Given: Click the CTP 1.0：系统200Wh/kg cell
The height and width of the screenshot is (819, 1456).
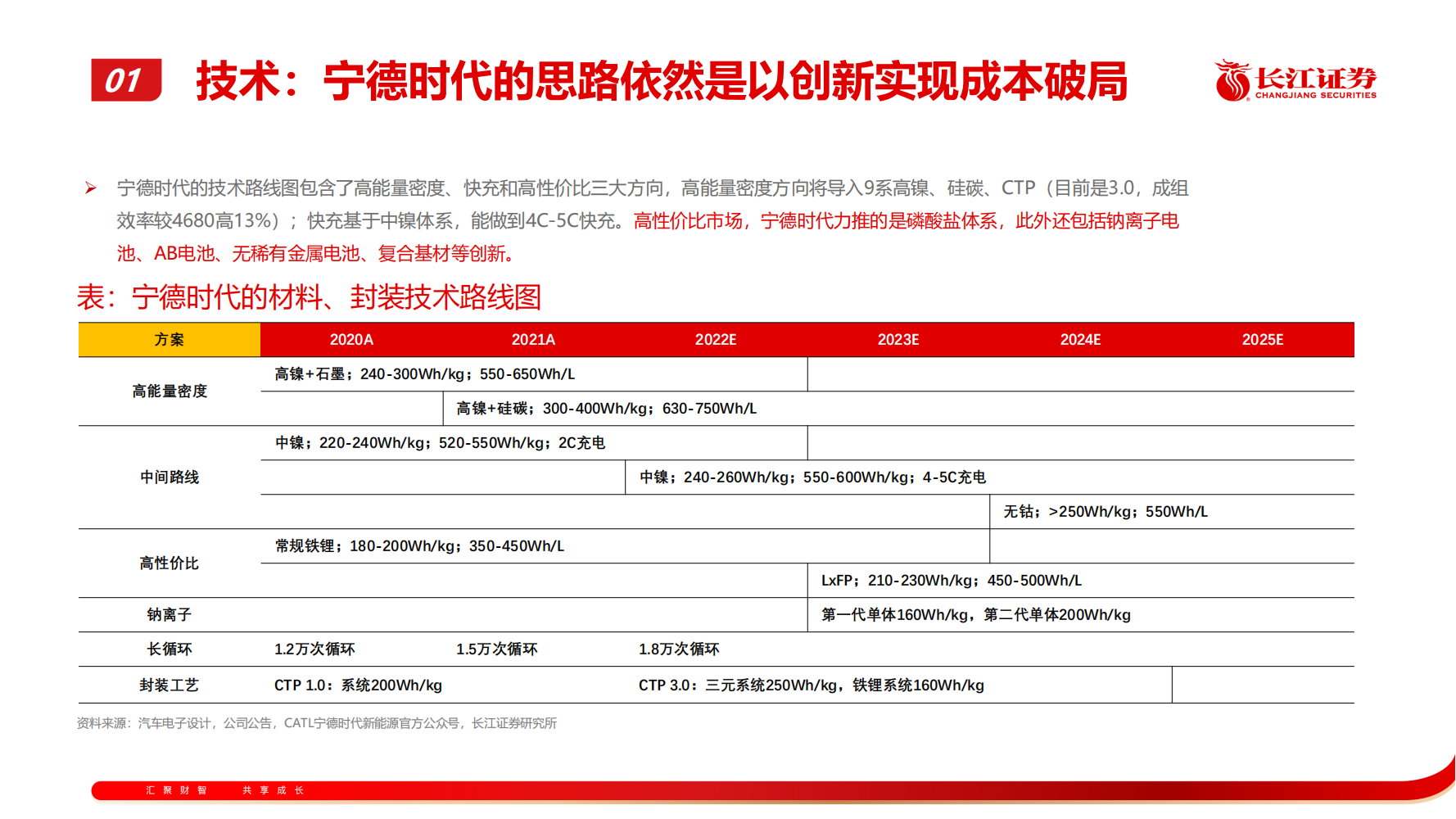Looking at the screenshot, I should 358,686.
